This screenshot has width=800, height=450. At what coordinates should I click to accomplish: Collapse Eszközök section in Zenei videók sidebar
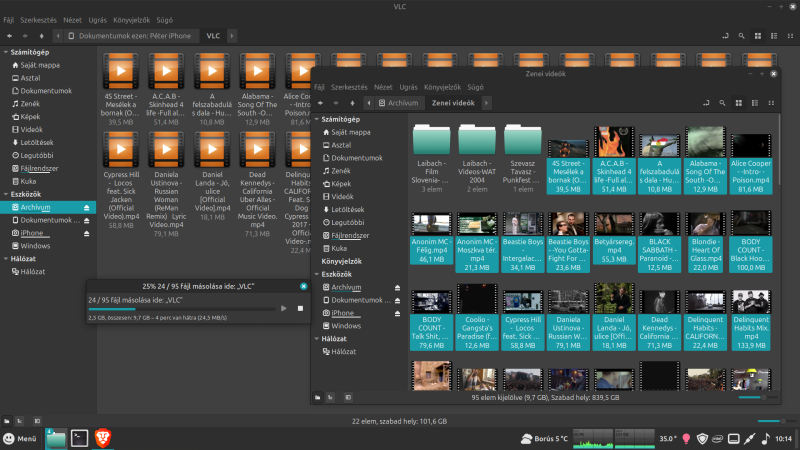[x=317, y=274]
